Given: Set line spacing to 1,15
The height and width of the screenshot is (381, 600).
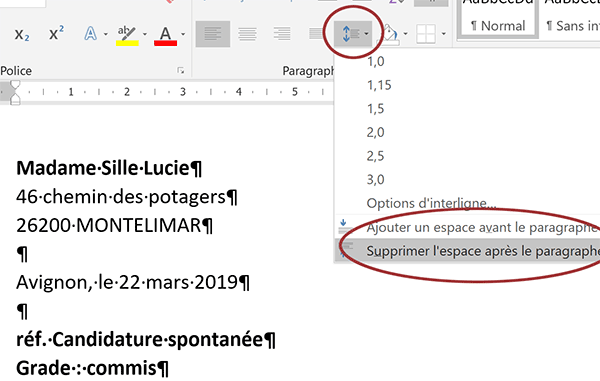Looking at the screenshot, I should (x=379, y=85).
